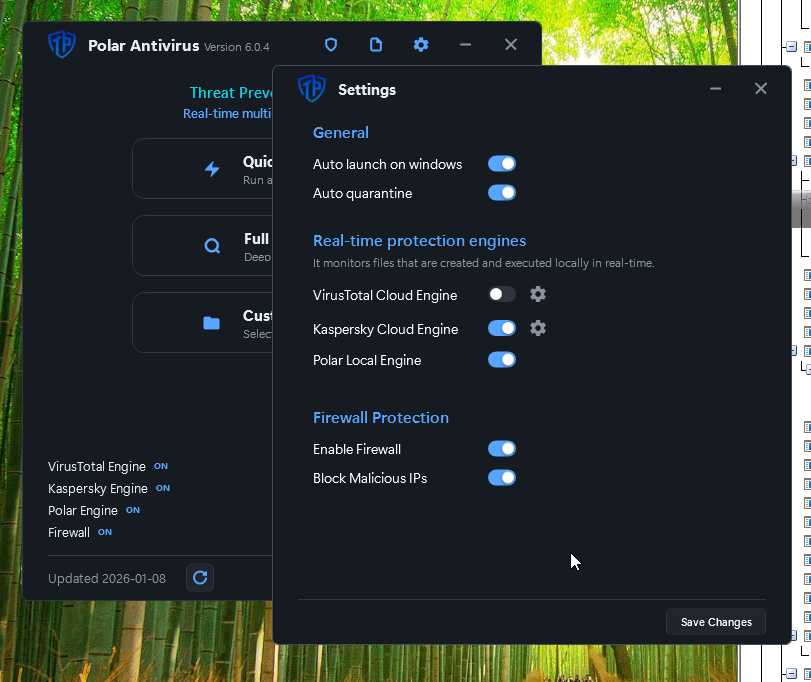The width and height of the screenshot is (811, 682).
Task: Click the General section heading
Action: [341, 133]
